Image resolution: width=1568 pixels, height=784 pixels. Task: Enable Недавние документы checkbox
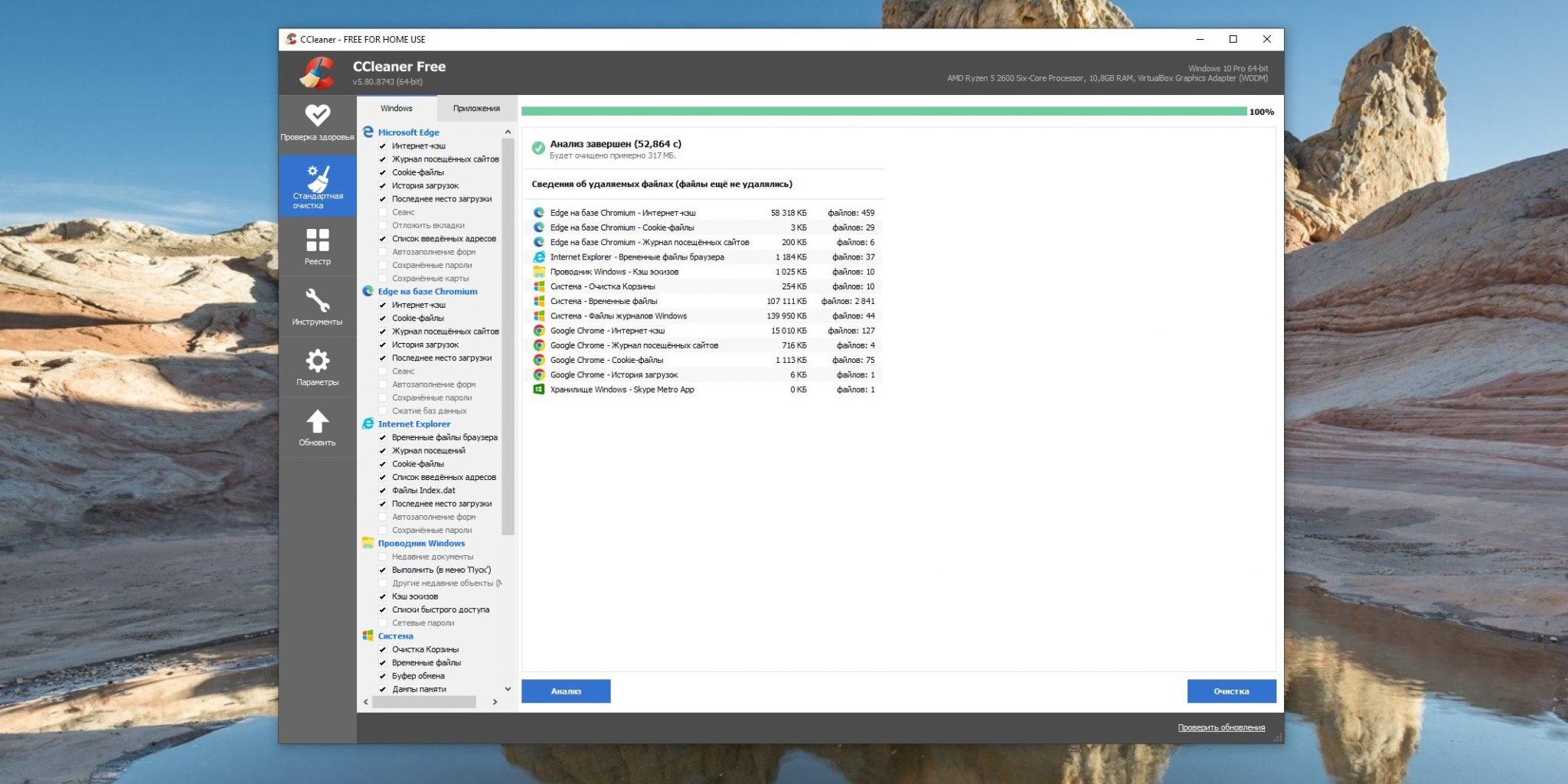(383, 557)
